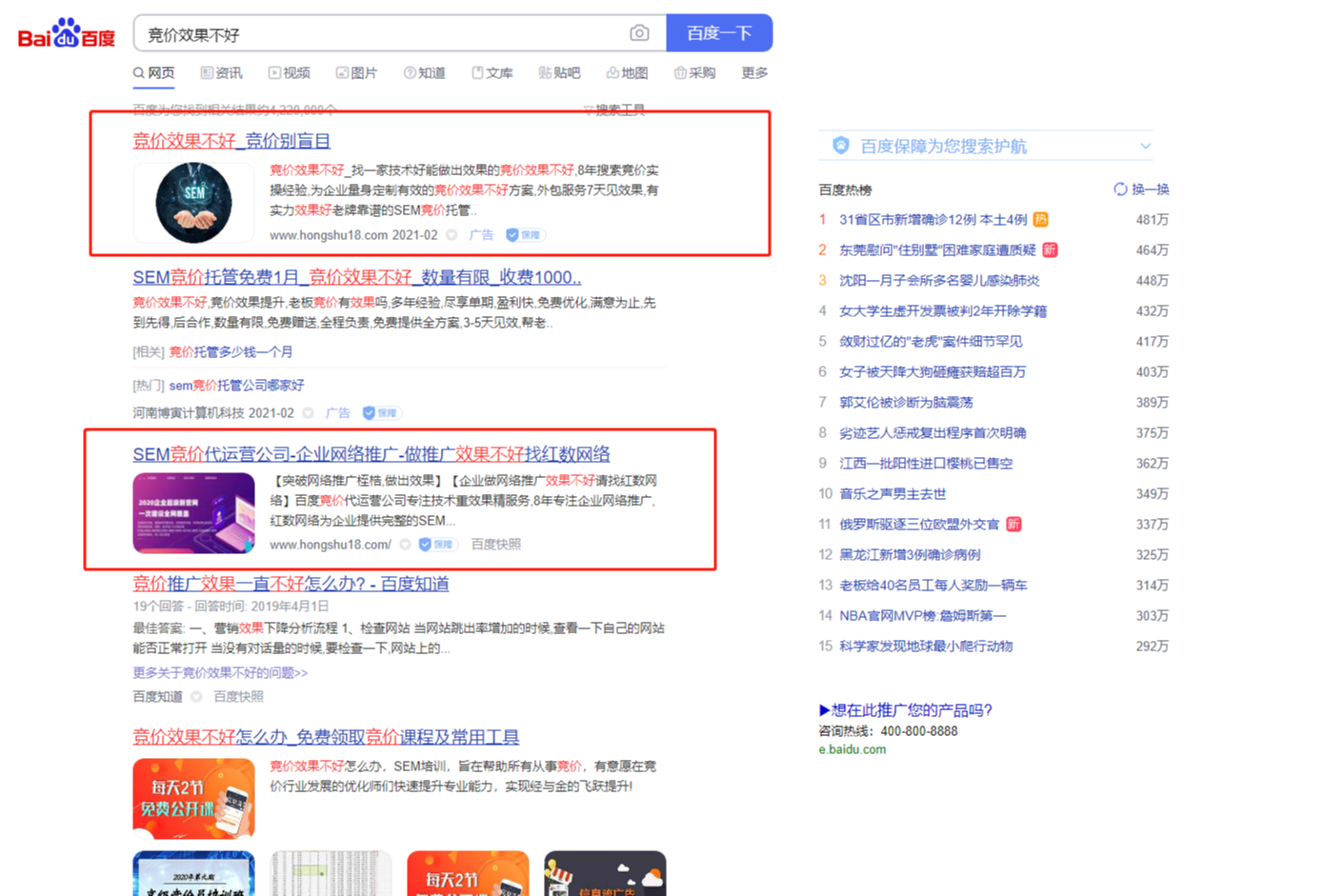
Task: Go to the 文库 tab
Action: coord(491,73)
